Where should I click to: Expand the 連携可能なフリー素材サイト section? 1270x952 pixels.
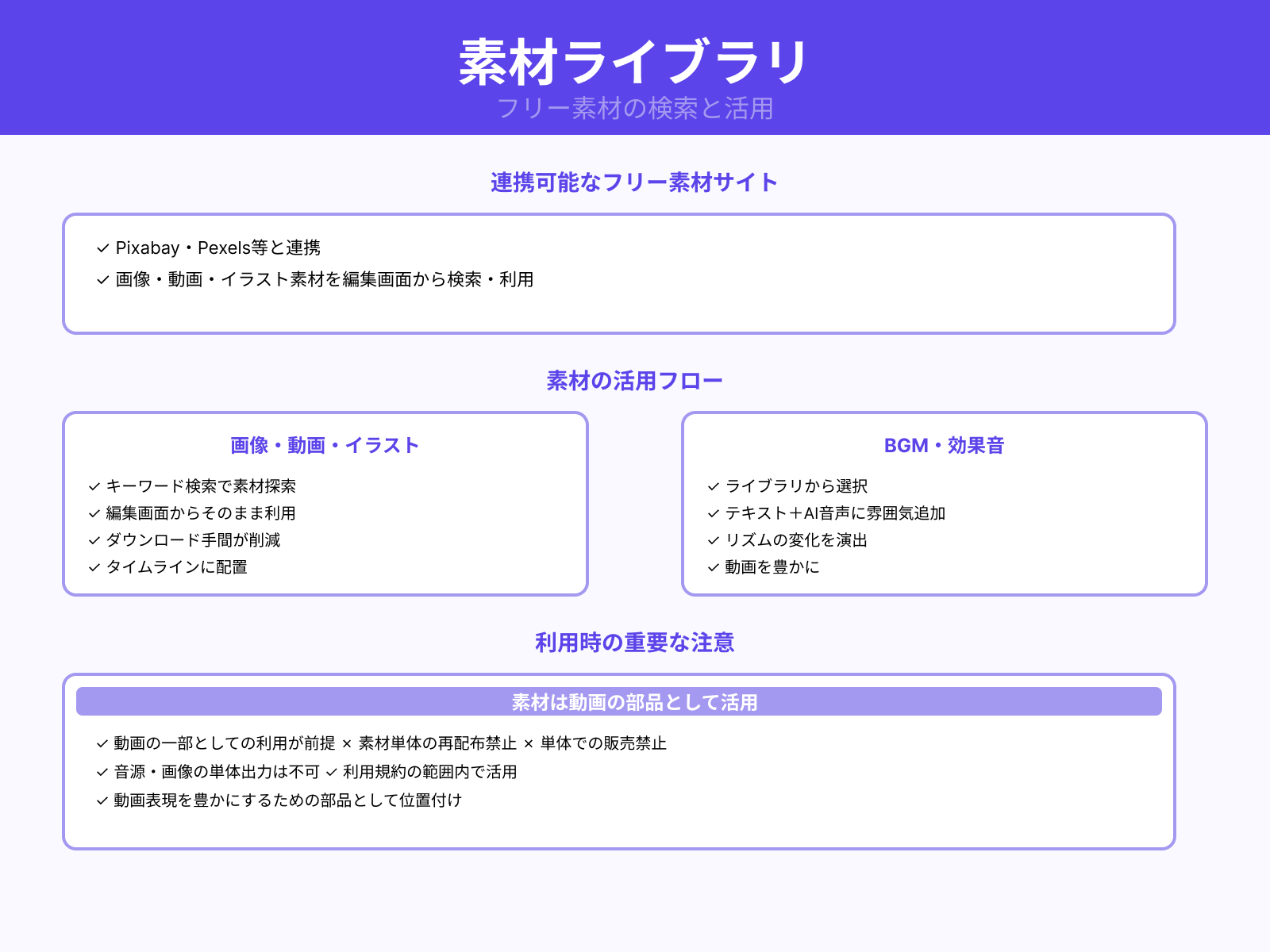tap(634, 182)
